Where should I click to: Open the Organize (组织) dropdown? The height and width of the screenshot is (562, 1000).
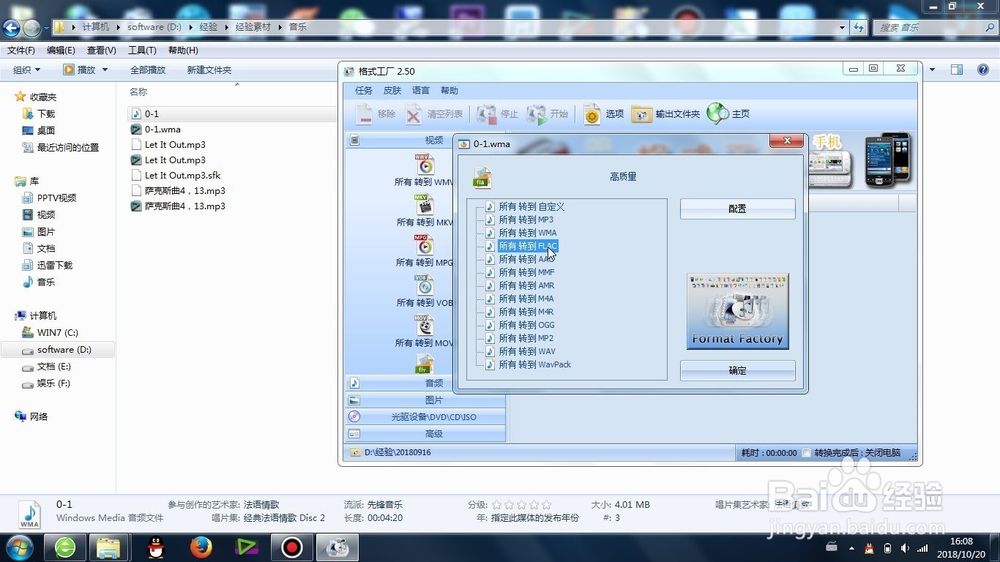coord(27,70)
